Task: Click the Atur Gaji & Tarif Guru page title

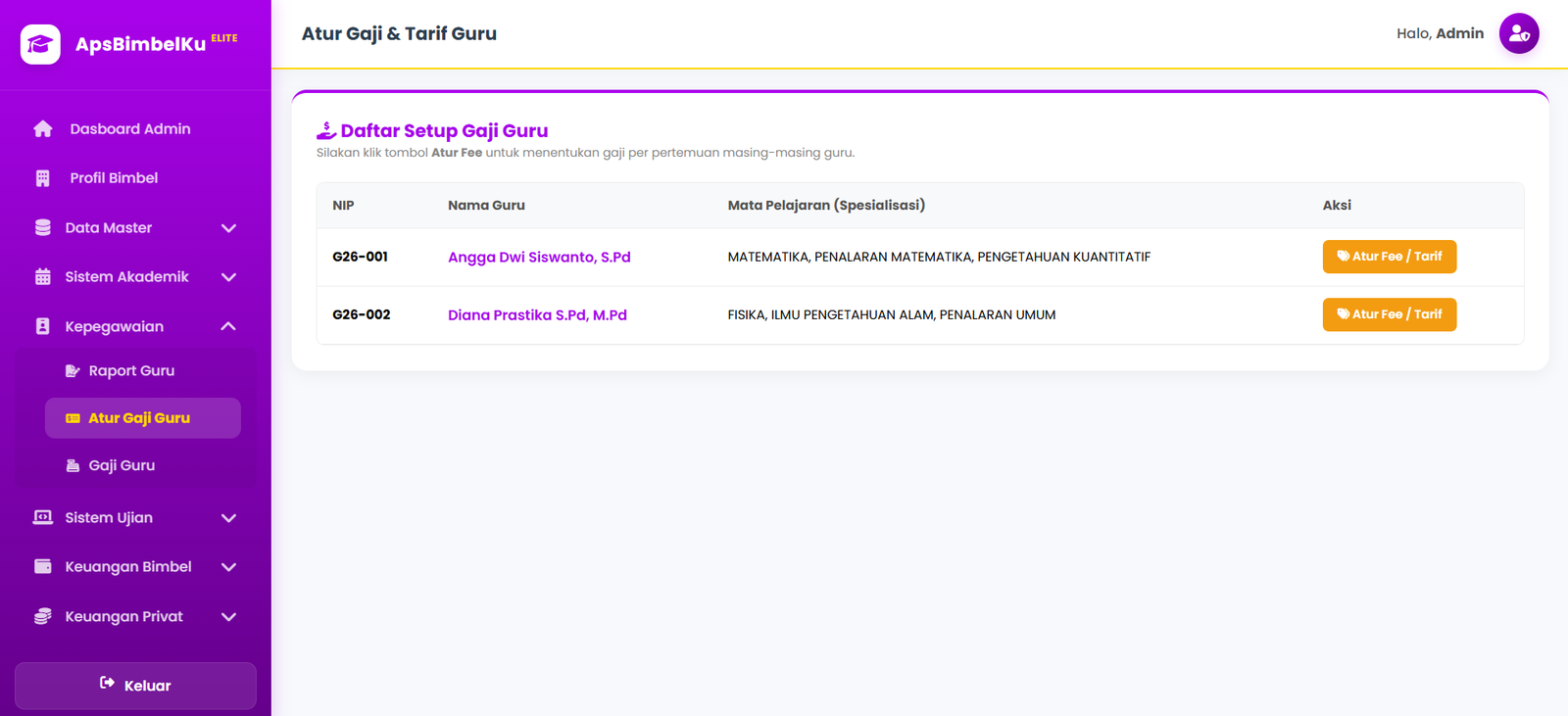Action: coord(399,33)
